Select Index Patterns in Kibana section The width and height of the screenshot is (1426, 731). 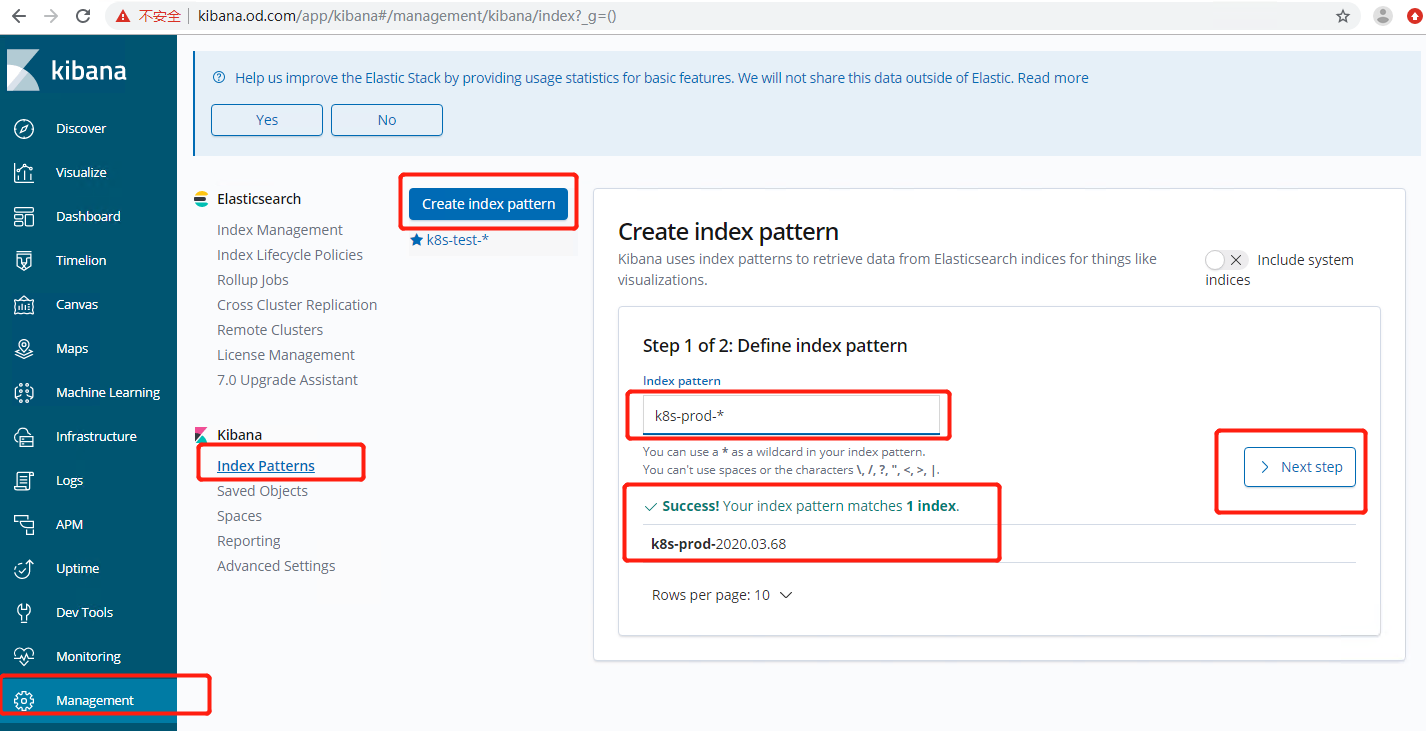(266, 466)
